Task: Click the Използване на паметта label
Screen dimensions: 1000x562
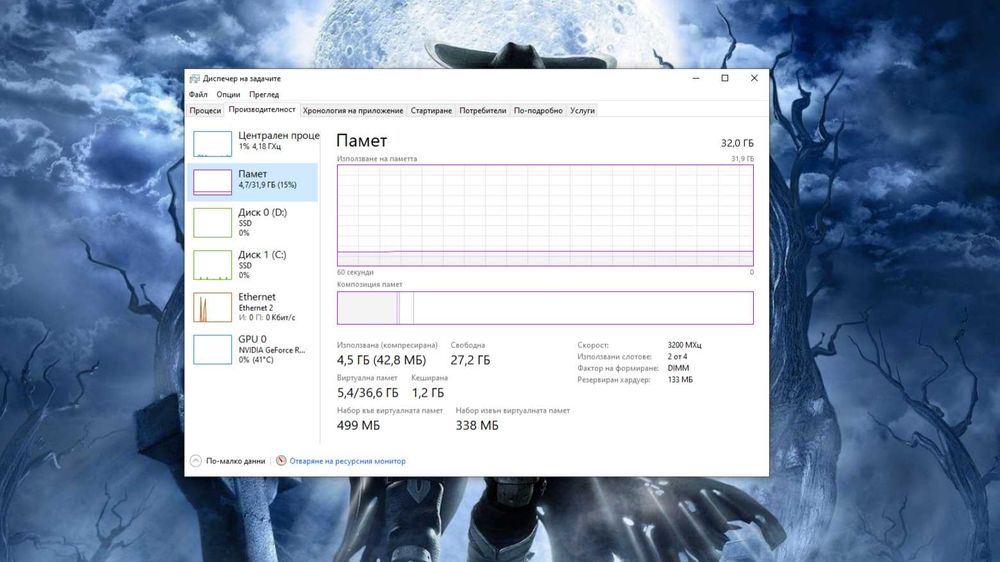Action: [377, 159]
